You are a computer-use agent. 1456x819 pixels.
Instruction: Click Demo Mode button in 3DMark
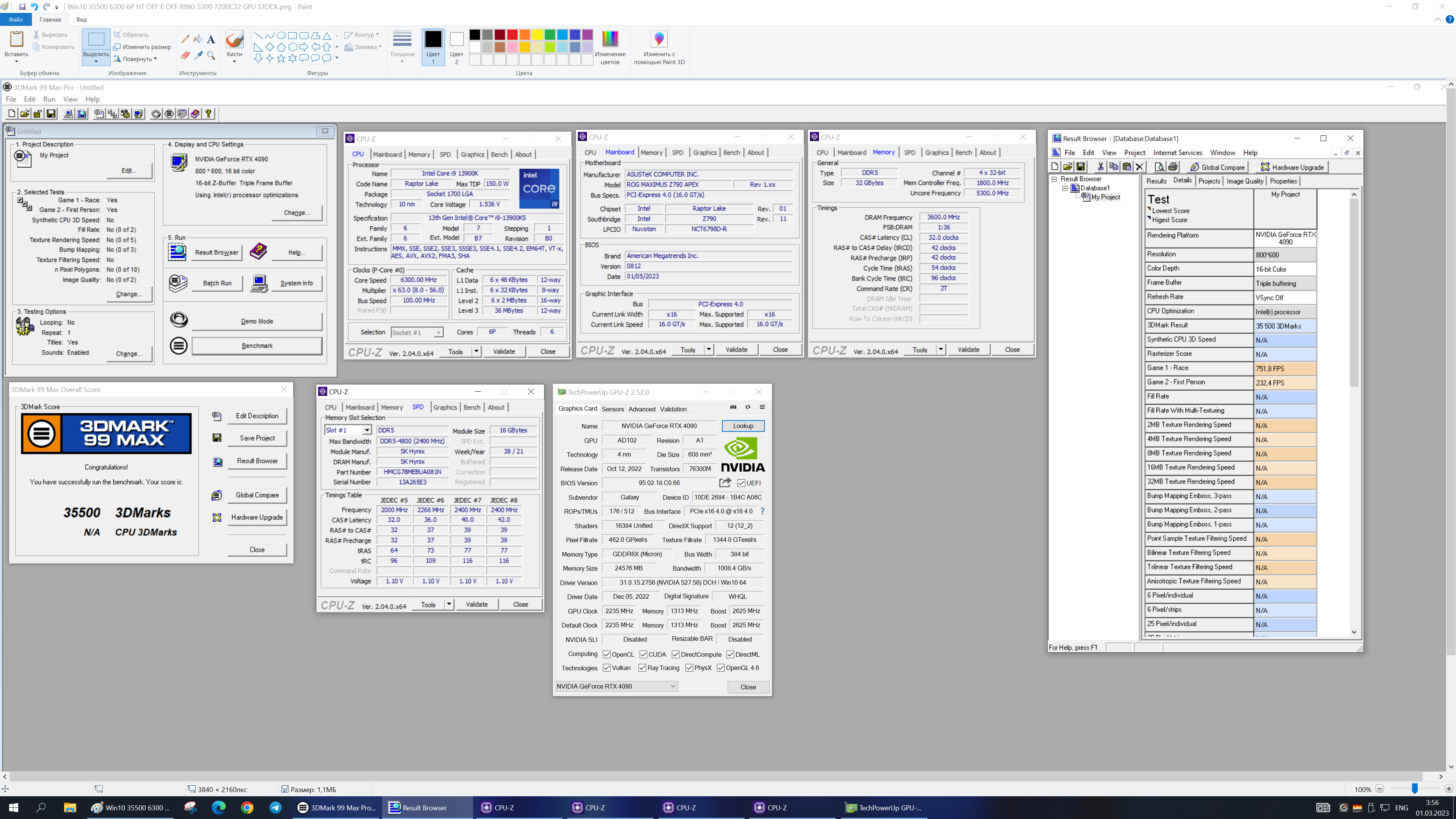(x=257, y=321)
